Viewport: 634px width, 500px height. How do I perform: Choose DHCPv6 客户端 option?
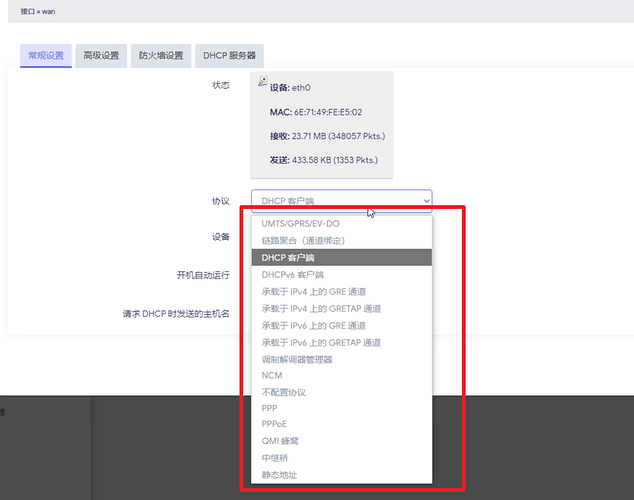coord(342,274)
